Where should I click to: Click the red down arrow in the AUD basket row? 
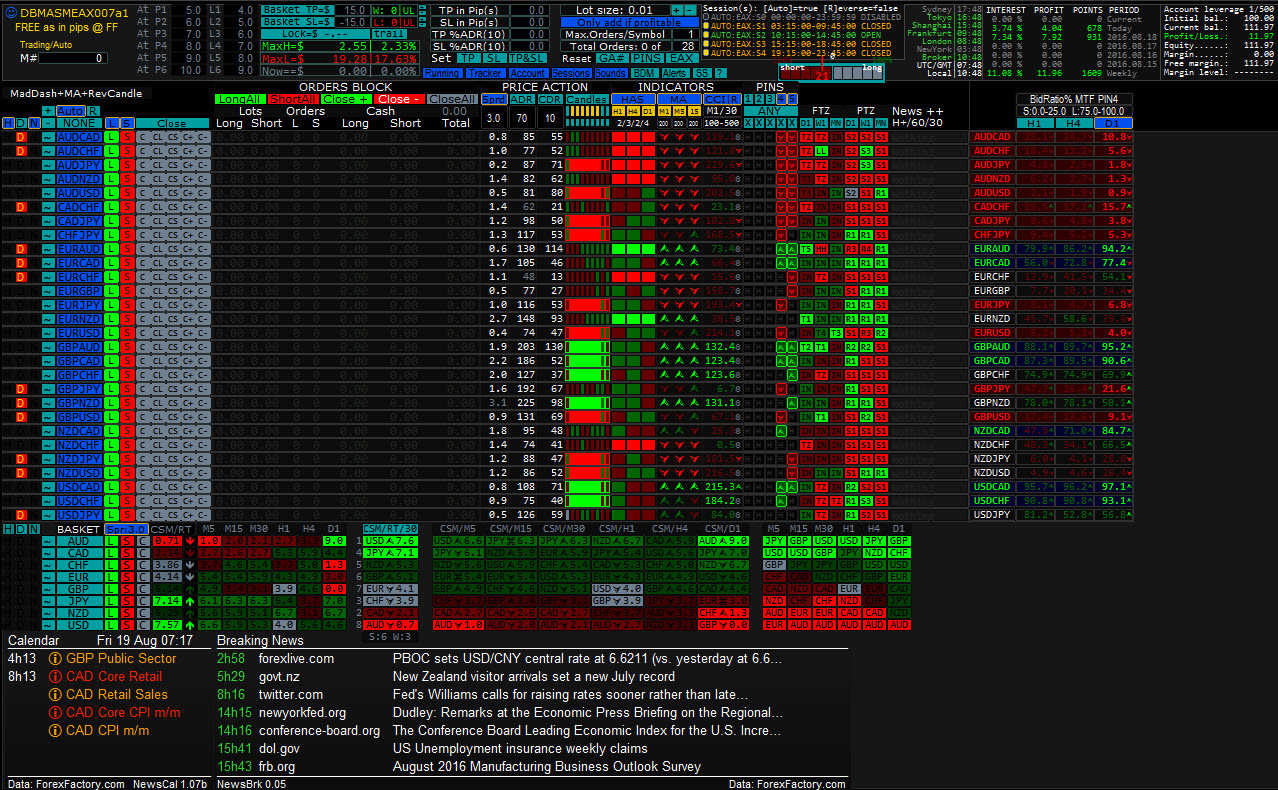coord(190,541)
